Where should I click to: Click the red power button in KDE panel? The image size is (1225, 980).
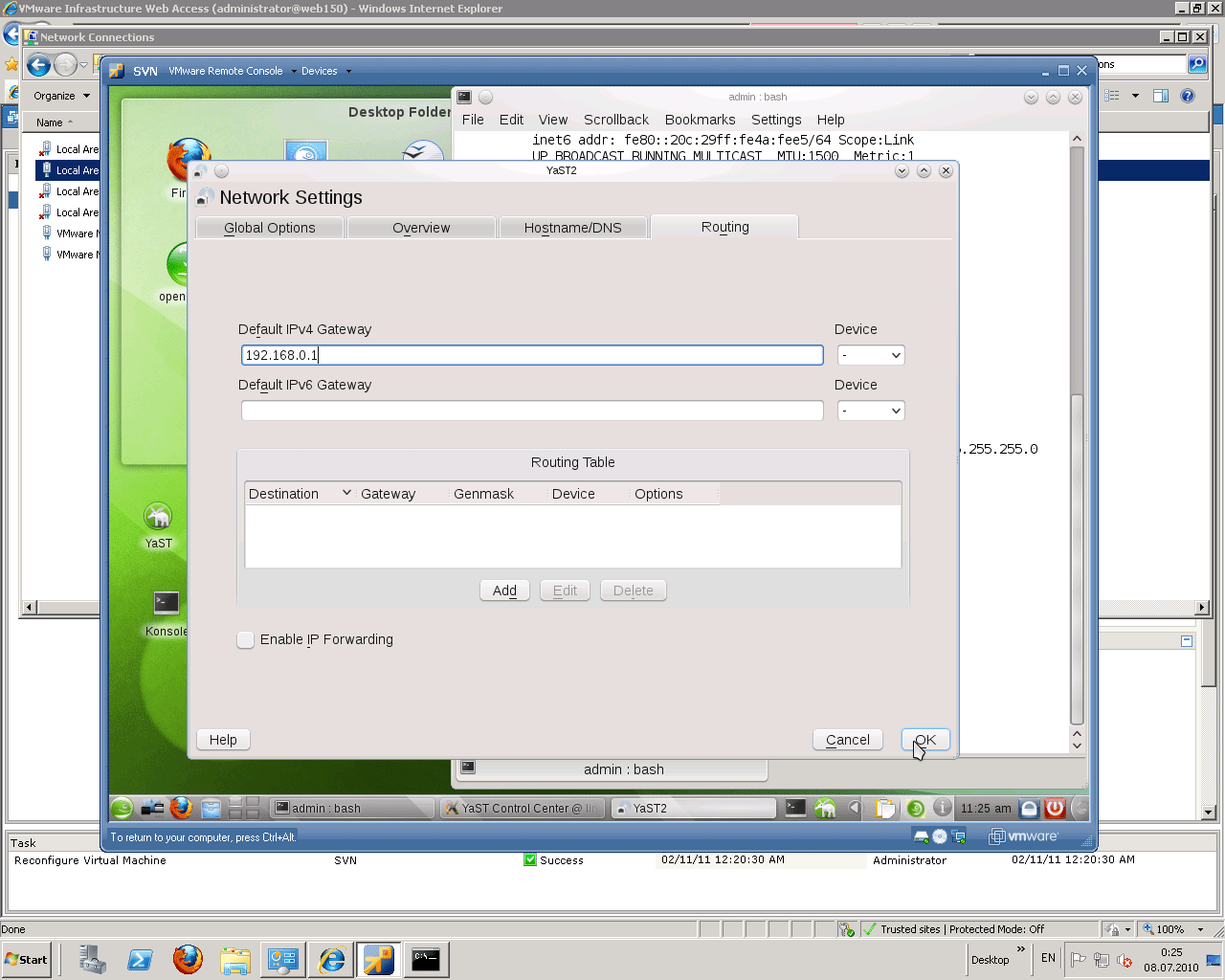pos(1055,808)
